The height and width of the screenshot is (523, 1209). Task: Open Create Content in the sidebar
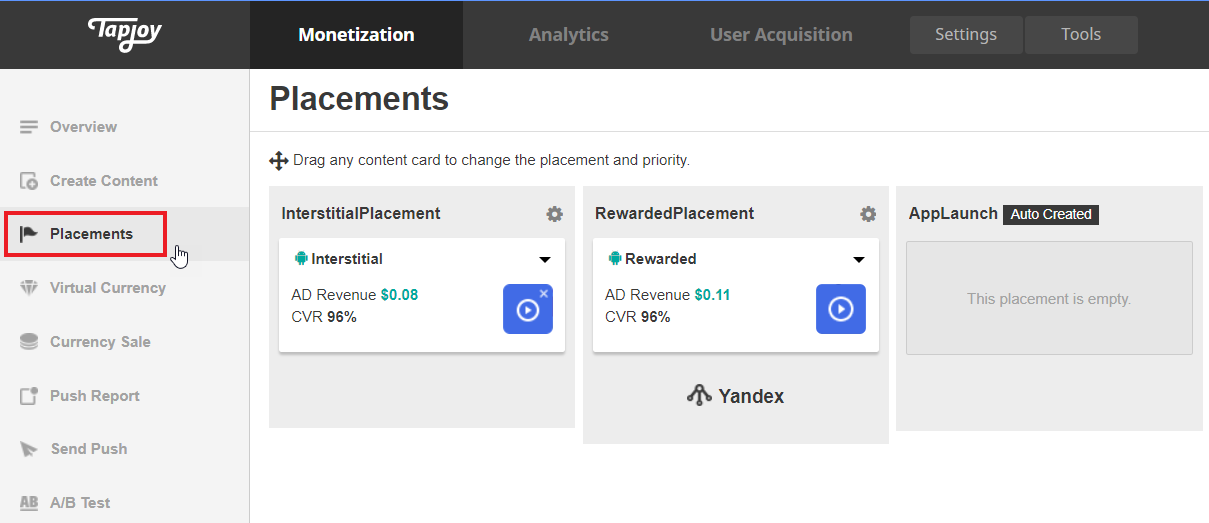(x=103, y=181)
